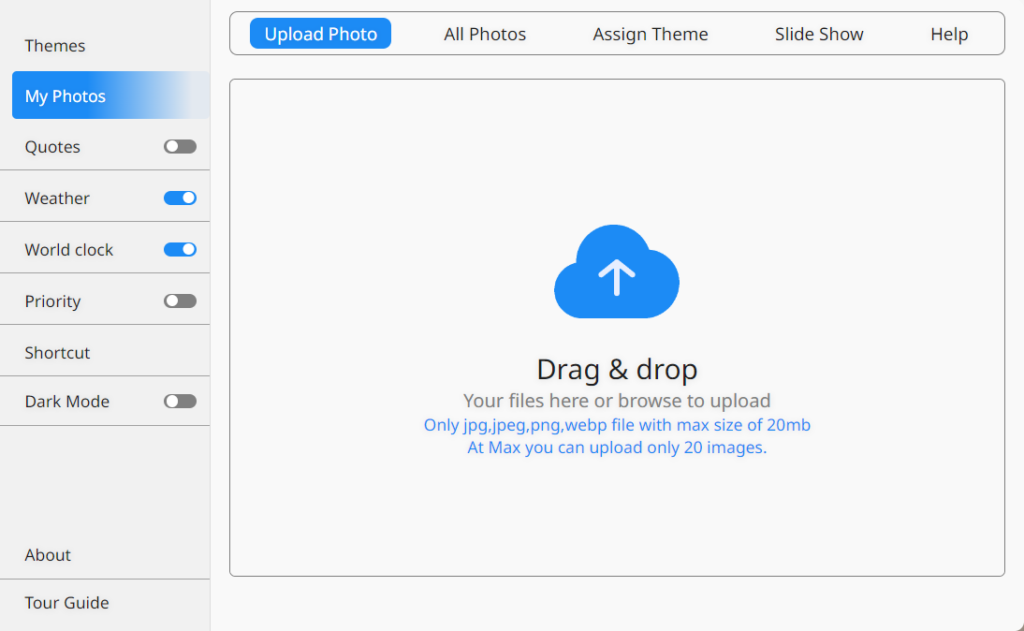Switch on the Priority toggle
Screen dimensions: 1024x631
[180, 301]
